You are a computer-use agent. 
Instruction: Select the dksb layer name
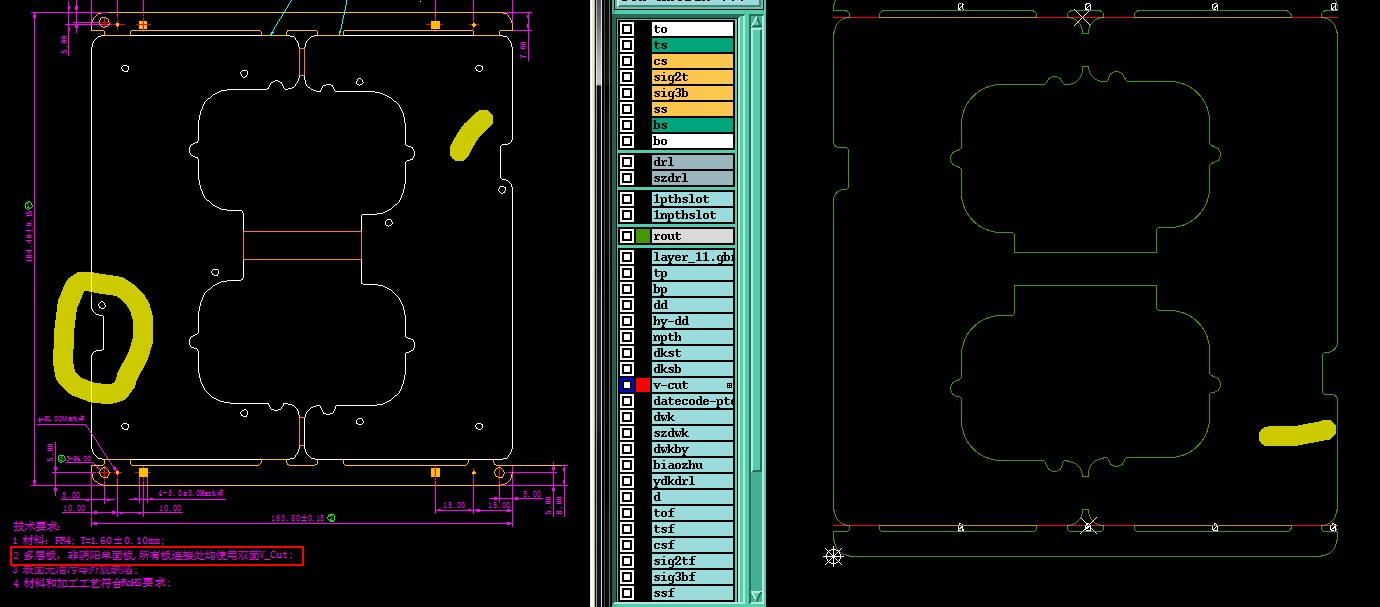pos(692,369)
